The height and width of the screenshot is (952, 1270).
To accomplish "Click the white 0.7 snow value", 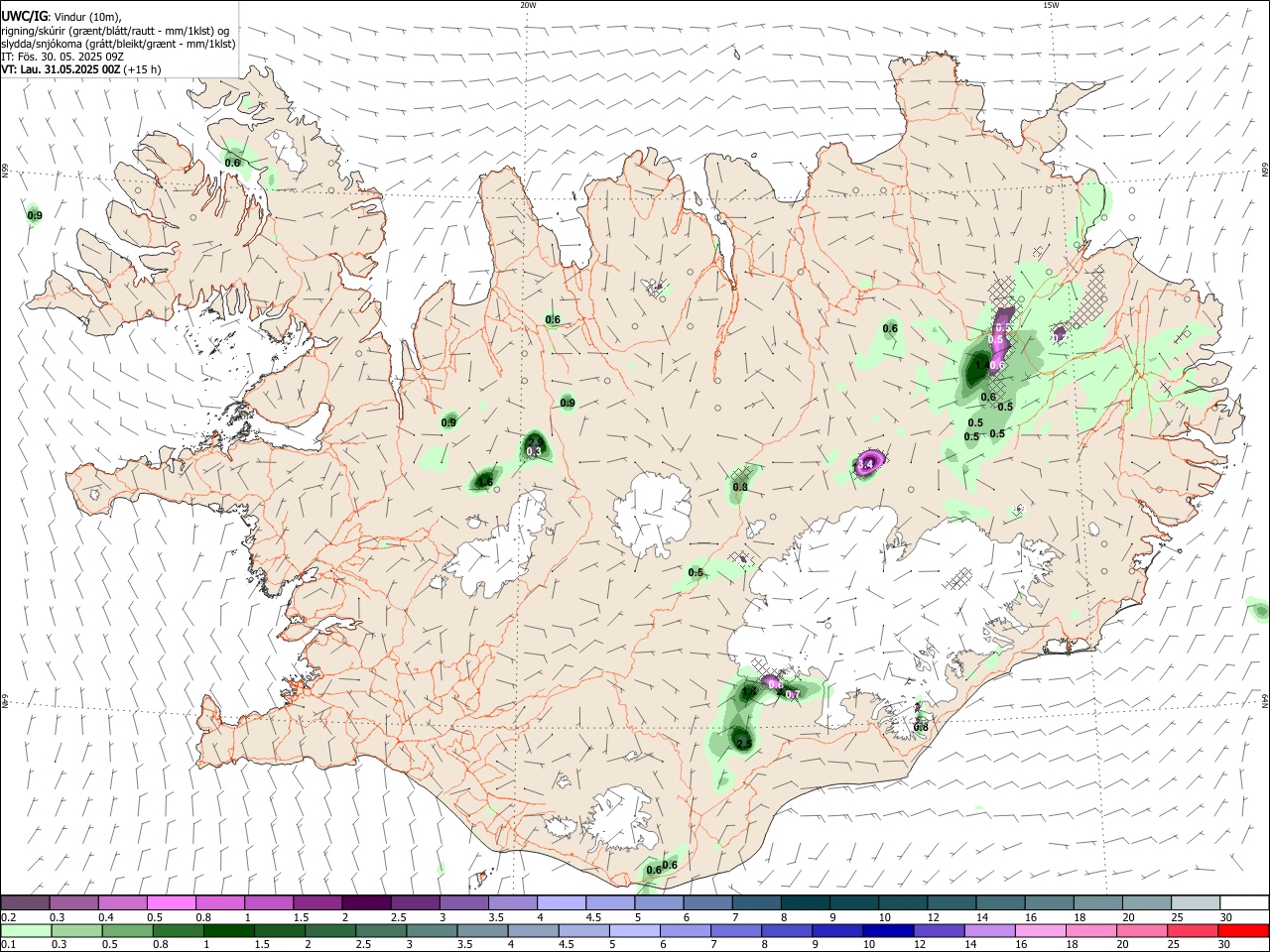I will tap(793, 694).
